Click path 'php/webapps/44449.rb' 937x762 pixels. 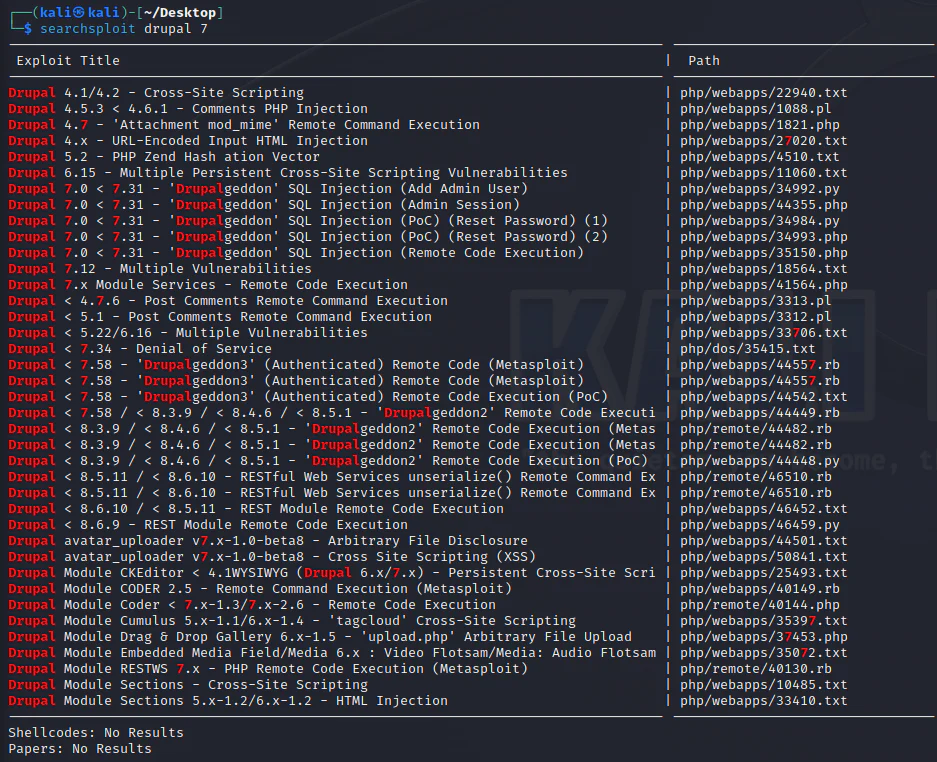(760, 413)
